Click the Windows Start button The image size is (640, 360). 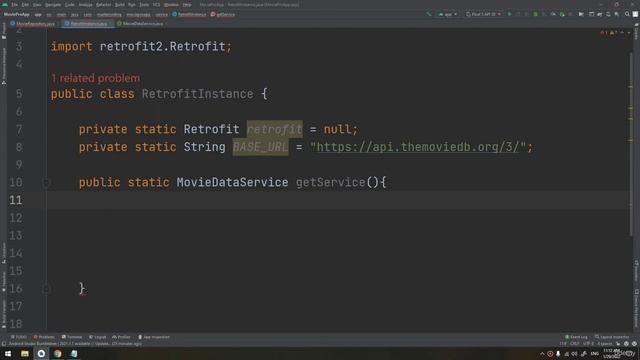[x=8, y=353]
